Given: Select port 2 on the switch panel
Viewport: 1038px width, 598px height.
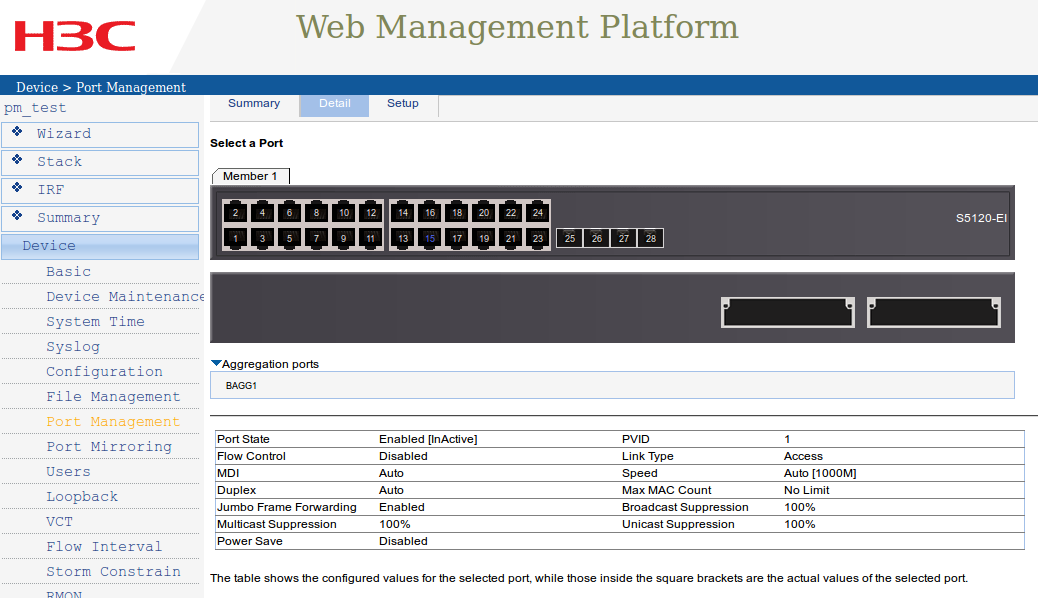Looking at the screenshot, I should 236,213.
